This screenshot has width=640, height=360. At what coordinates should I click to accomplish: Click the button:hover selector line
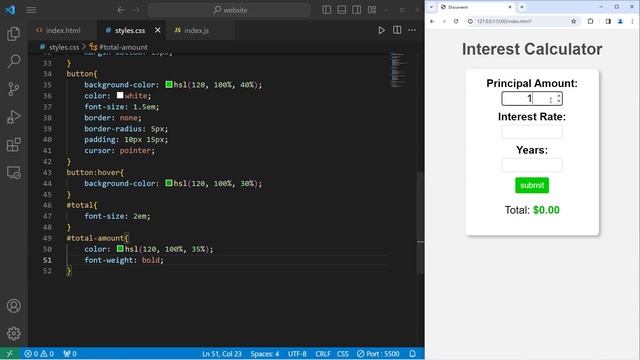point(95,172)
